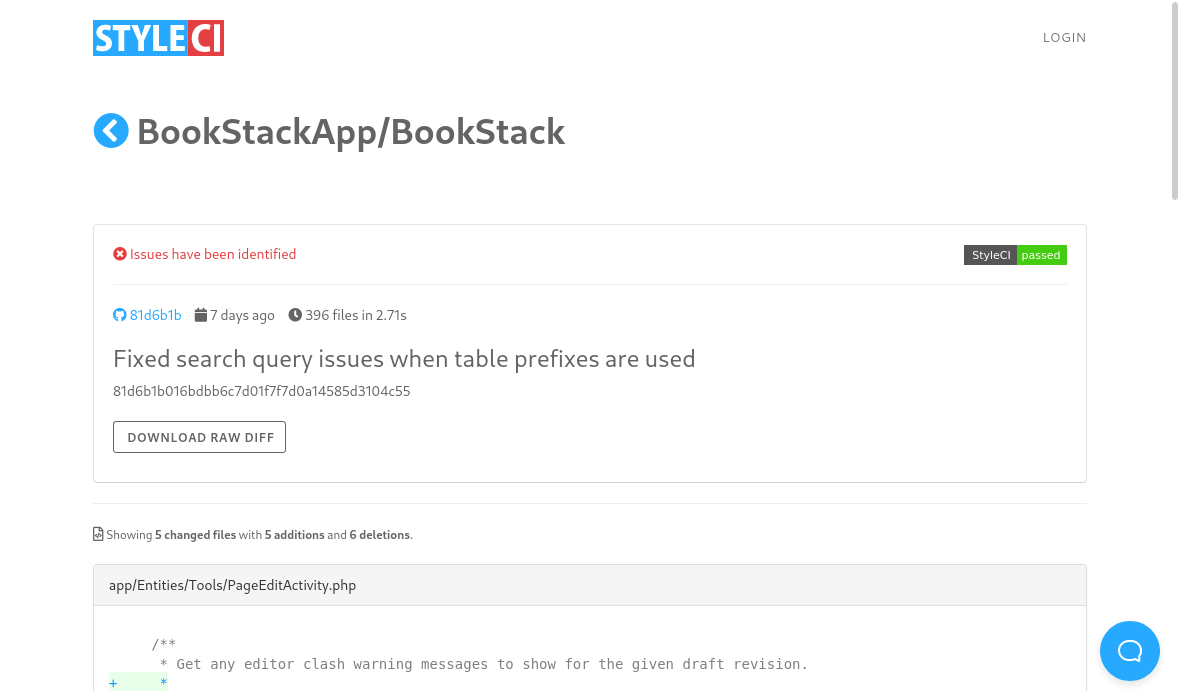
Task: Click the commit title about search query issues
Action: pos(404,359)
